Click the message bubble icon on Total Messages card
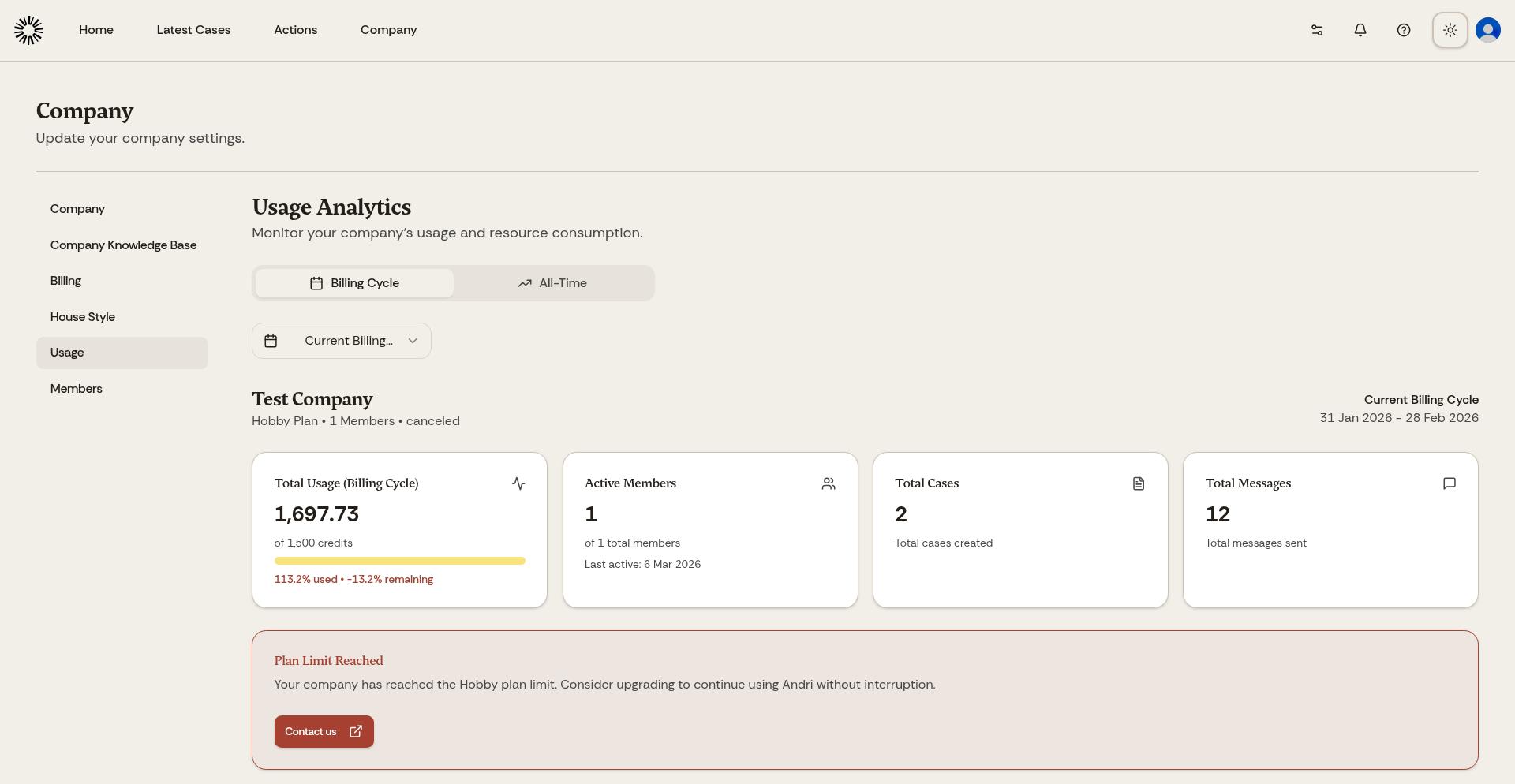 pos(1450,483)
